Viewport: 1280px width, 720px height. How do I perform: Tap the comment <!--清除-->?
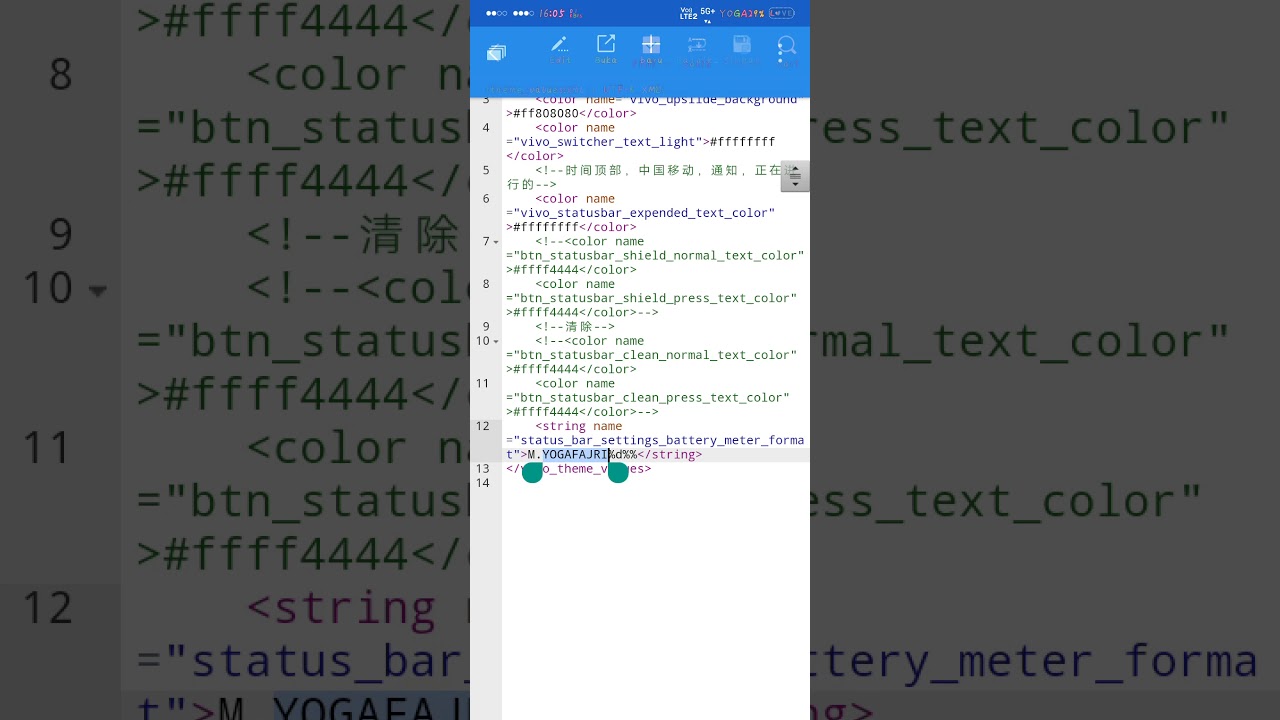(x=575, y=327)
